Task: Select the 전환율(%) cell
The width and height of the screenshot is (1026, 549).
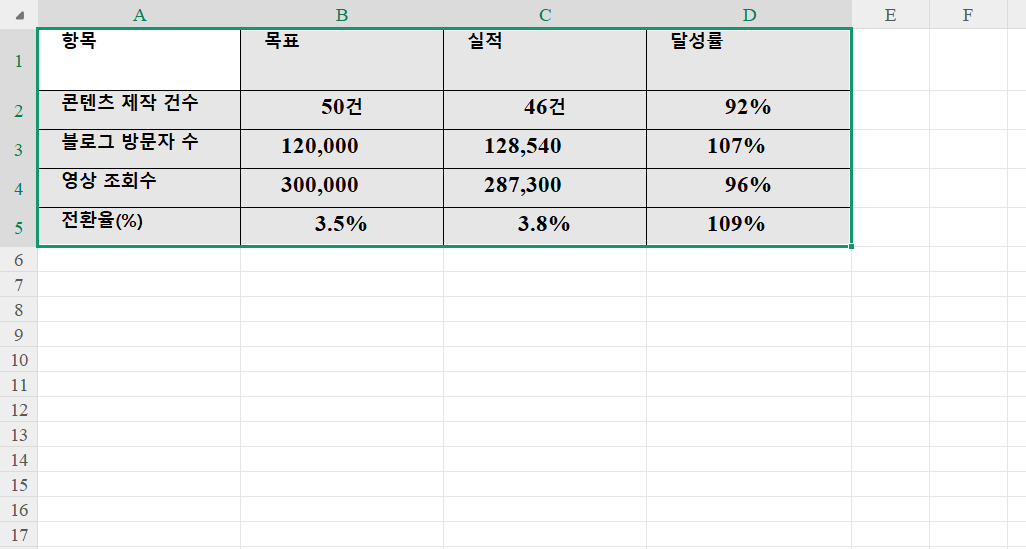Action: (x=139, y=227)
